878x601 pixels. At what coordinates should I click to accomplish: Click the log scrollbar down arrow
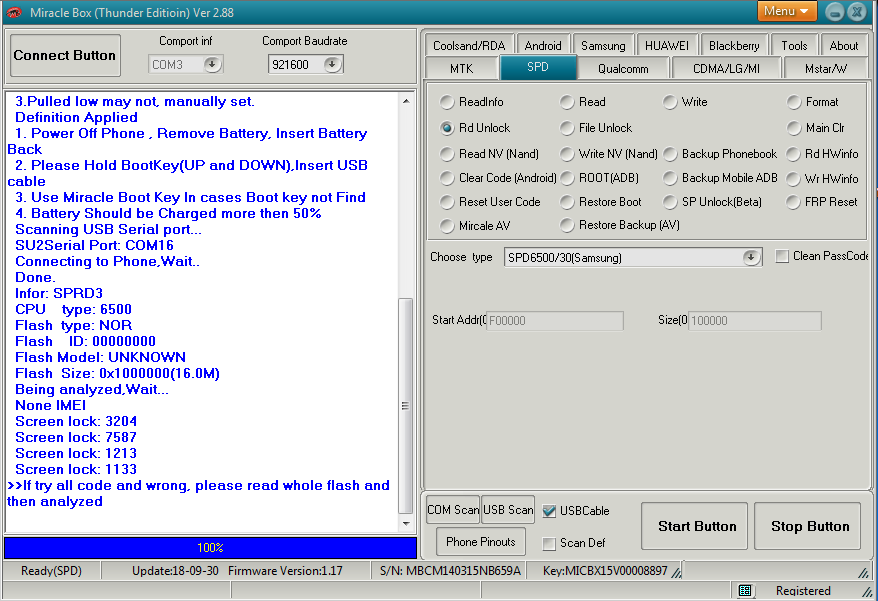pos(406,524)
